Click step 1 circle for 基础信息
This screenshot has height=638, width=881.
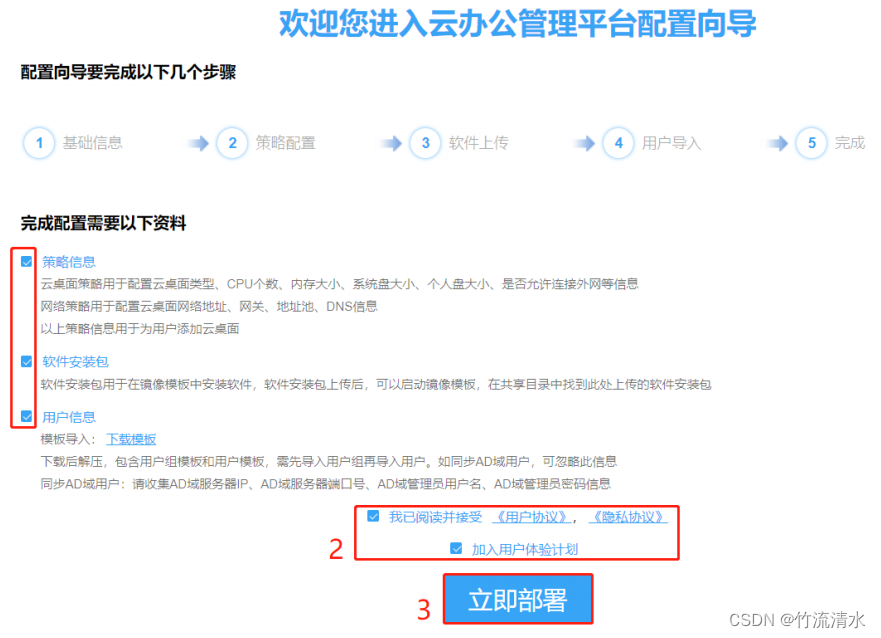[39, 143]
